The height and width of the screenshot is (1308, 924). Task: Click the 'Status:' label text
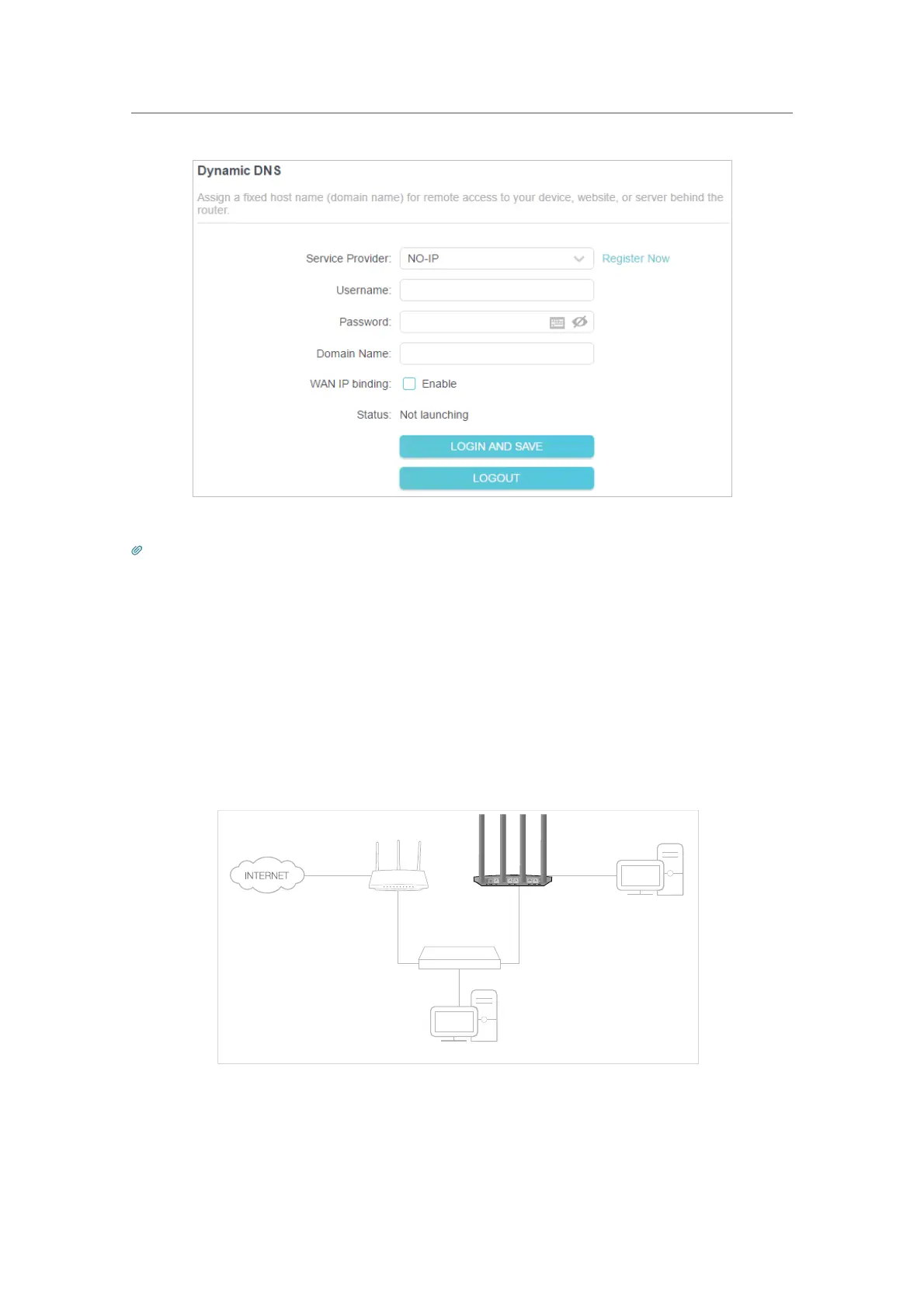tap(373, 415)
